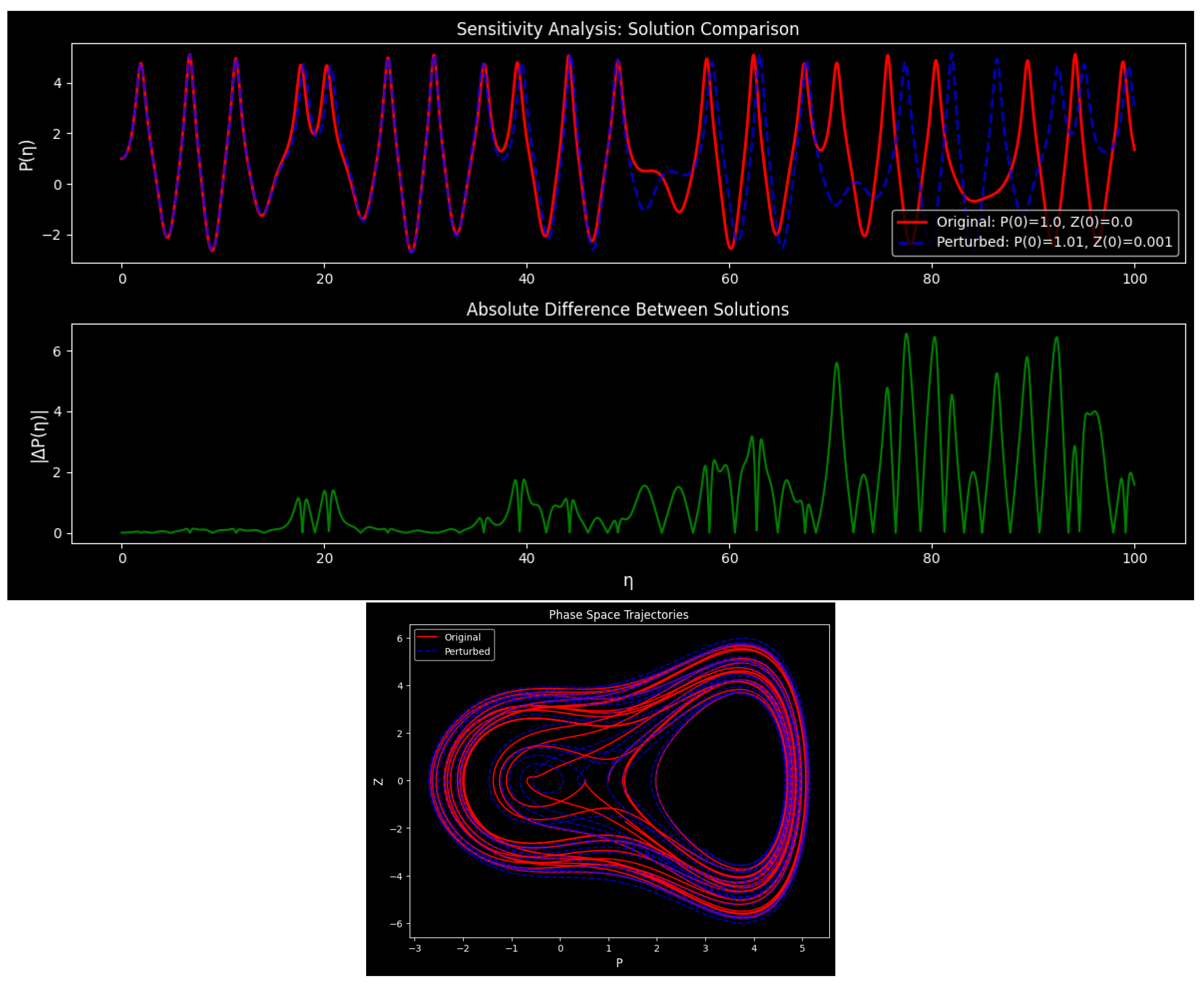Image resolution: width=1204 pixels, height=985 pixels.
Task: Click the red Original legend line in top plot
Action: click(x=912, y=222)
